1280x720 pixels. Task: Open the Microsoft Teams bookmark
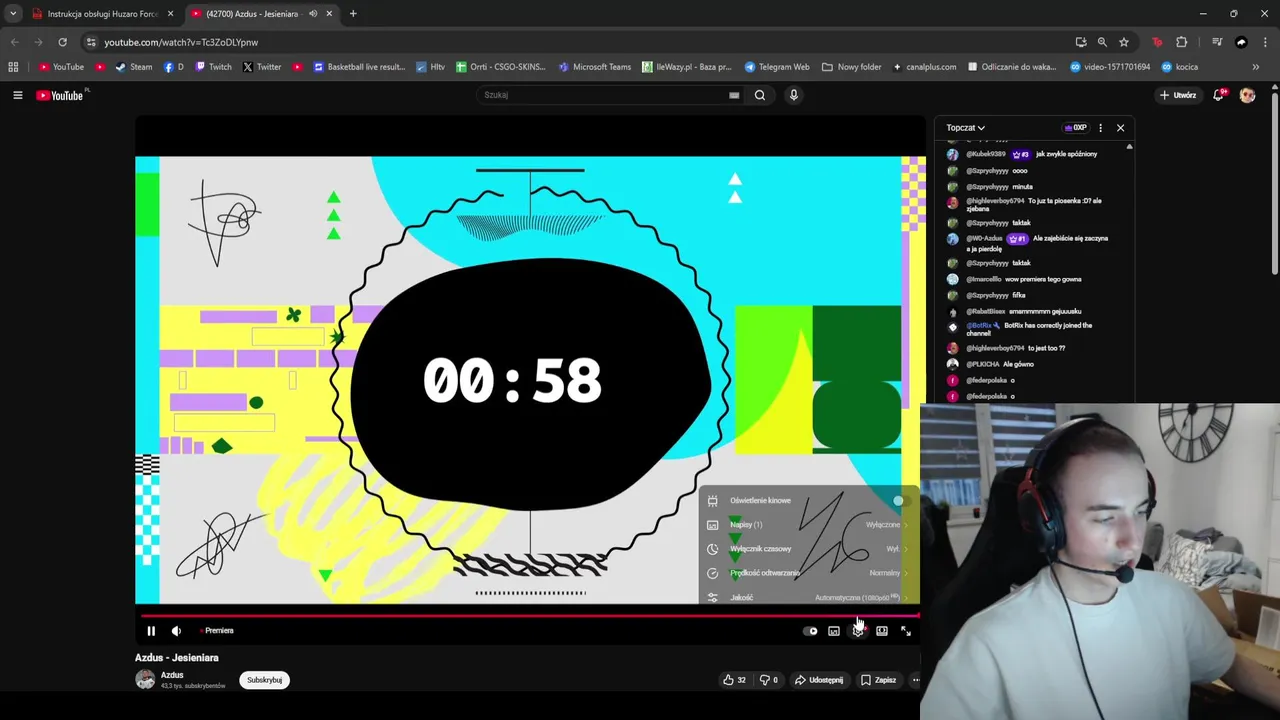[x=595, y=67]
